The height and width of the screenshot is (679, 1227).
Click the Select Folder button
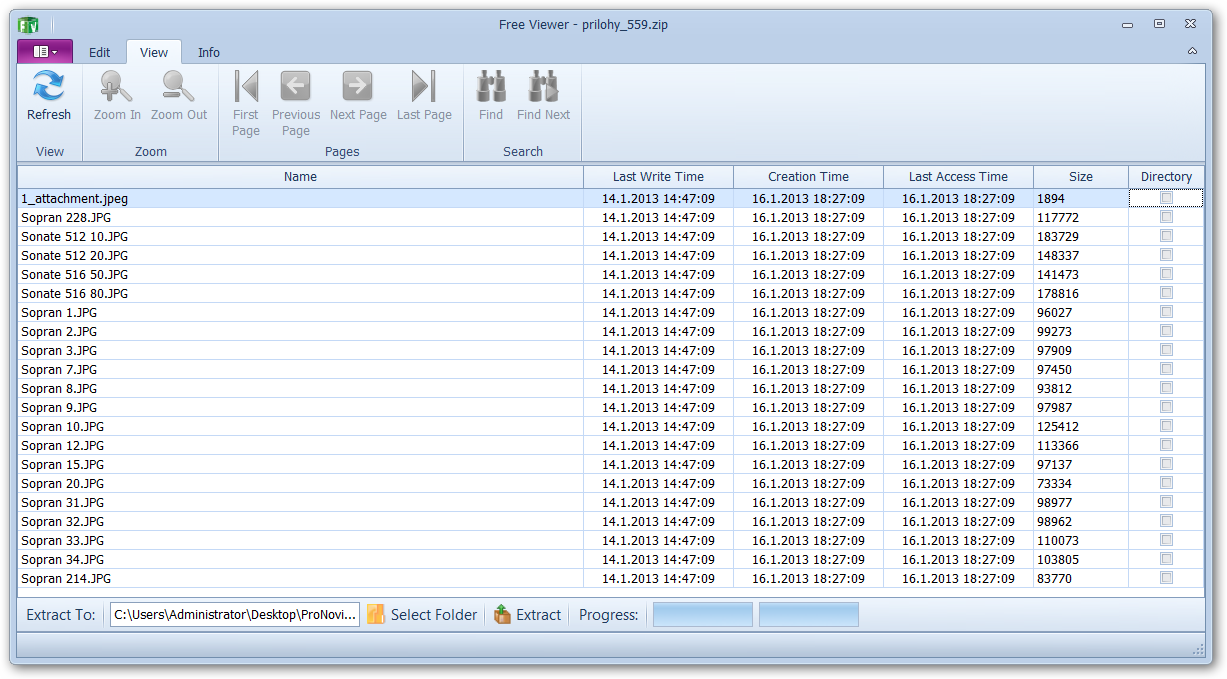click(422, 615)
